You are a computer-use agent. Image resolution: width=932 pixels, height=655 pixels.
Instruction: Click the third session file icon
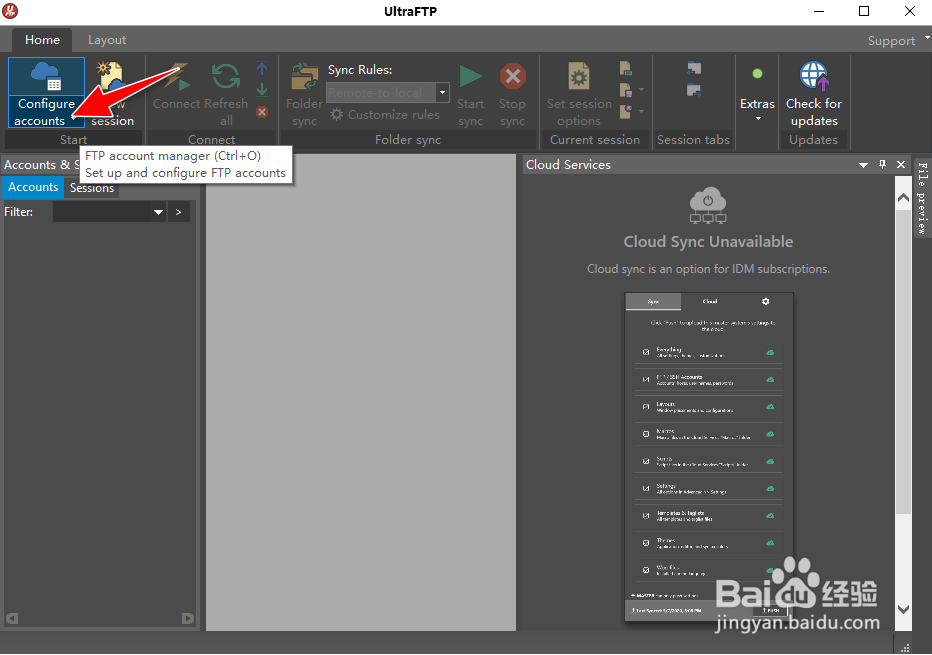tap(625, 111)
